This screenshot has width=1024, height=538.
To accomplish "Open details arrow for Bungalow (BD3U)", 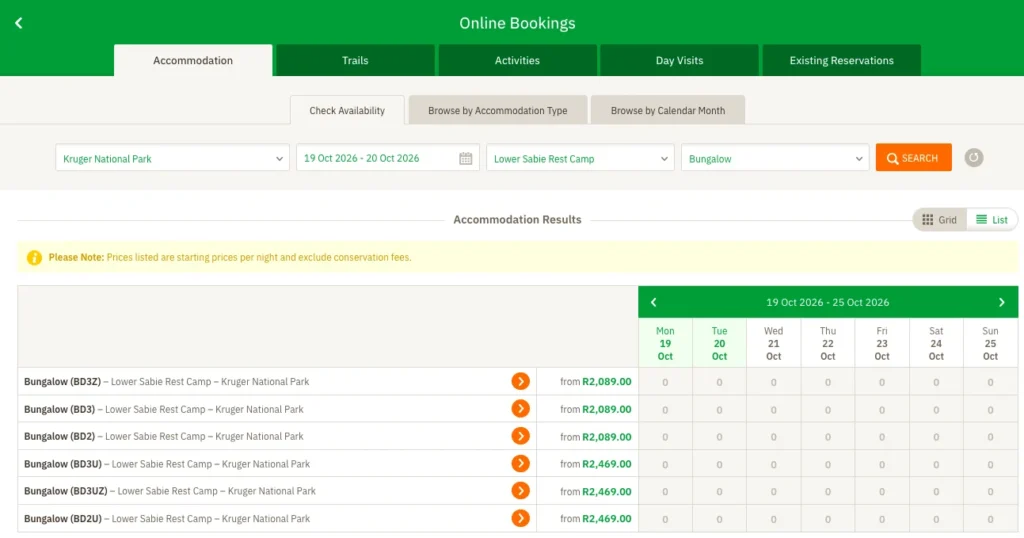I will (x=520, y=464).
